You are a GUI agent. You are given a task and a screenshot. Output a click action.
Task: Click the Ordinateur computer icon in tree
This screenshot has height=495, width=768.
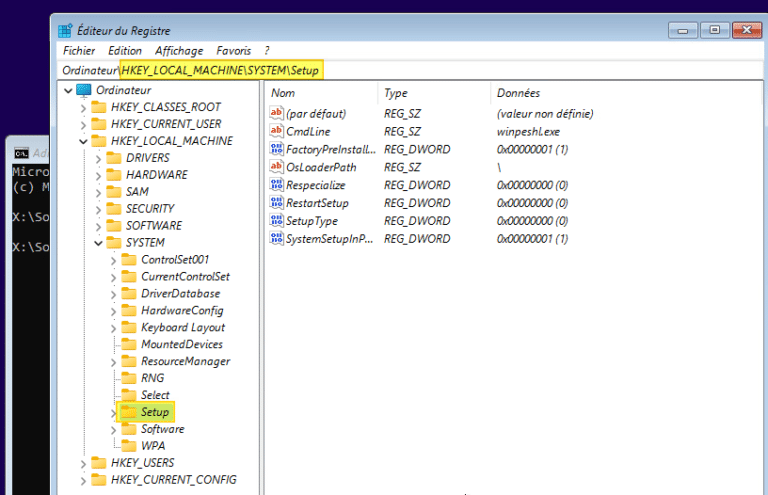84,90
